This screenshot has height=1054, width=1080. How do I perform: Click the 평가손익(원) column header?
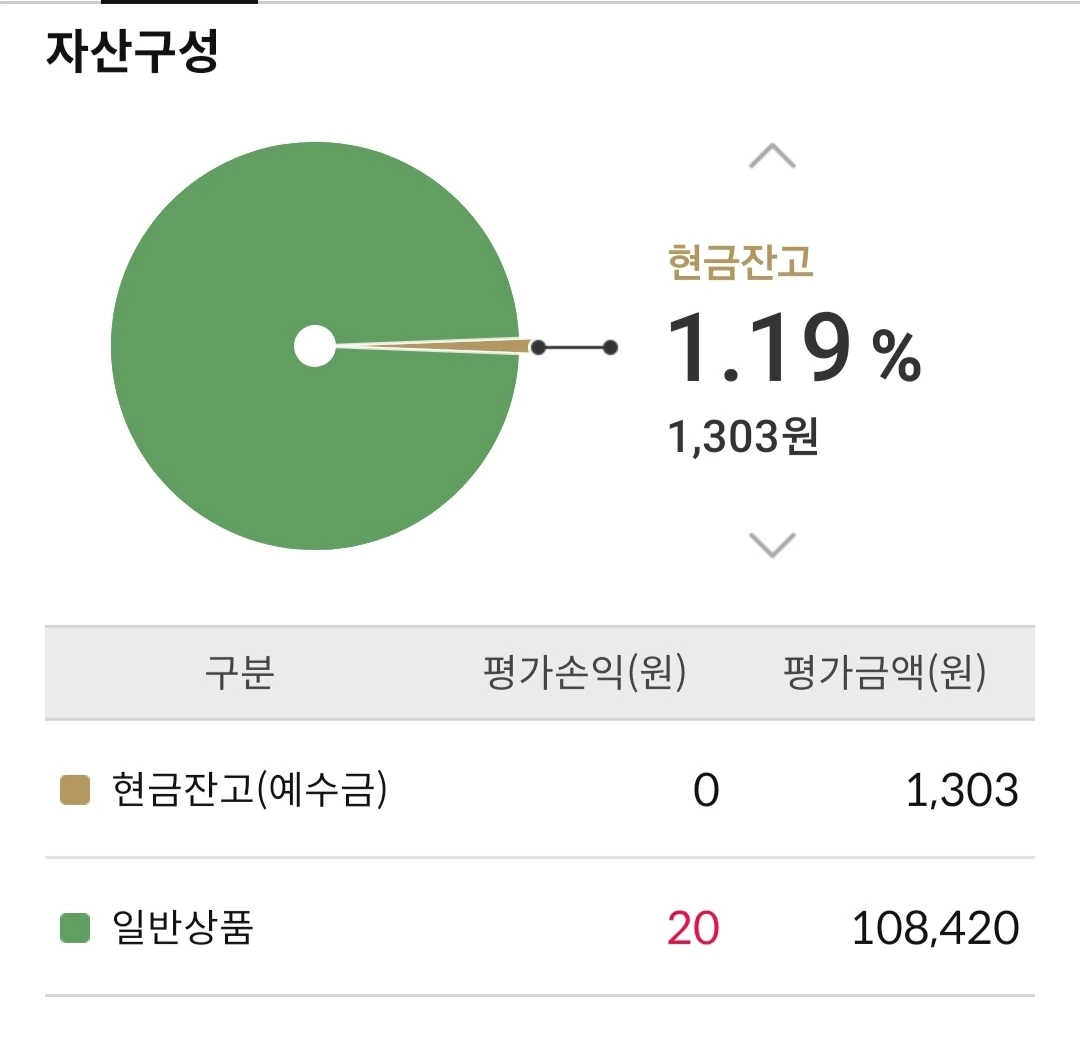(x=585, y=672)
